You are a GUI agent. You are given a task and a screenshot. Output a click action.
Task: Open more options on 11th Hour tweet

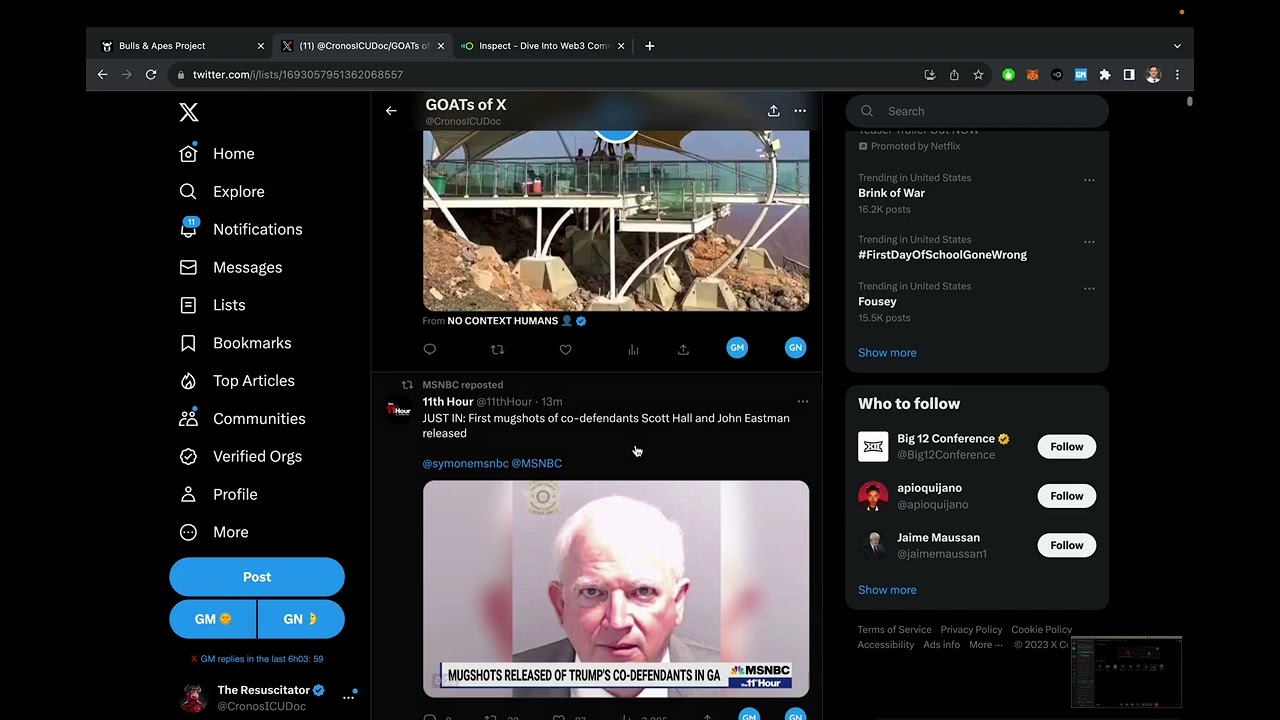point(802,401)
